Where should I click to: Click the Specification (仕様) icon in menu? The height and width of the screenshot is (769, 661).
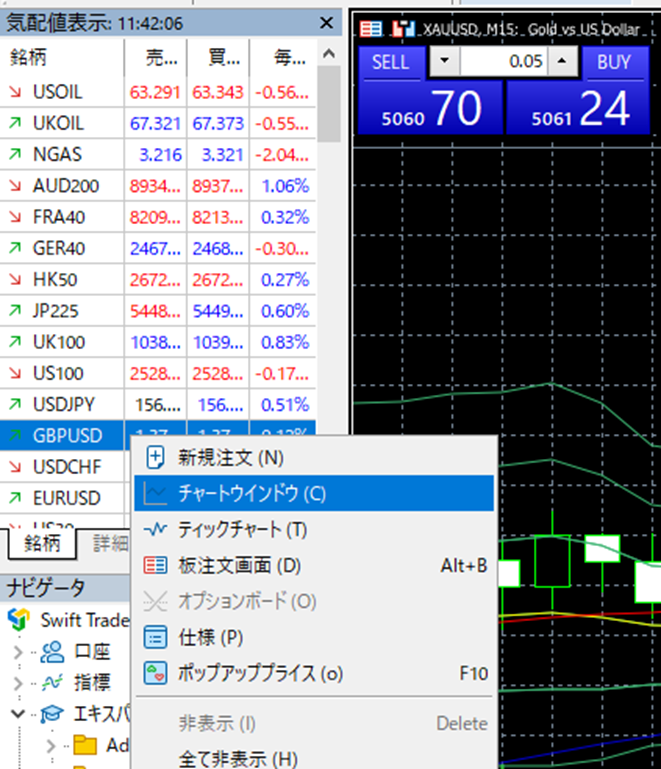[x=155, y=637]
